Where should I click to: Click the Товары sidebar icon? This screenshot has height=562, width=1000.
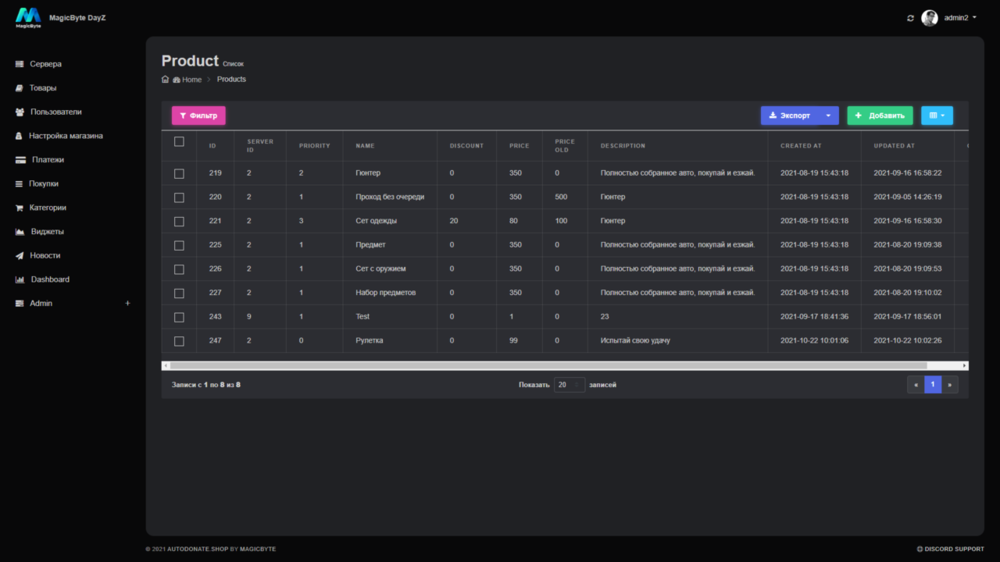pyautogui.click(x=19, y=88)
